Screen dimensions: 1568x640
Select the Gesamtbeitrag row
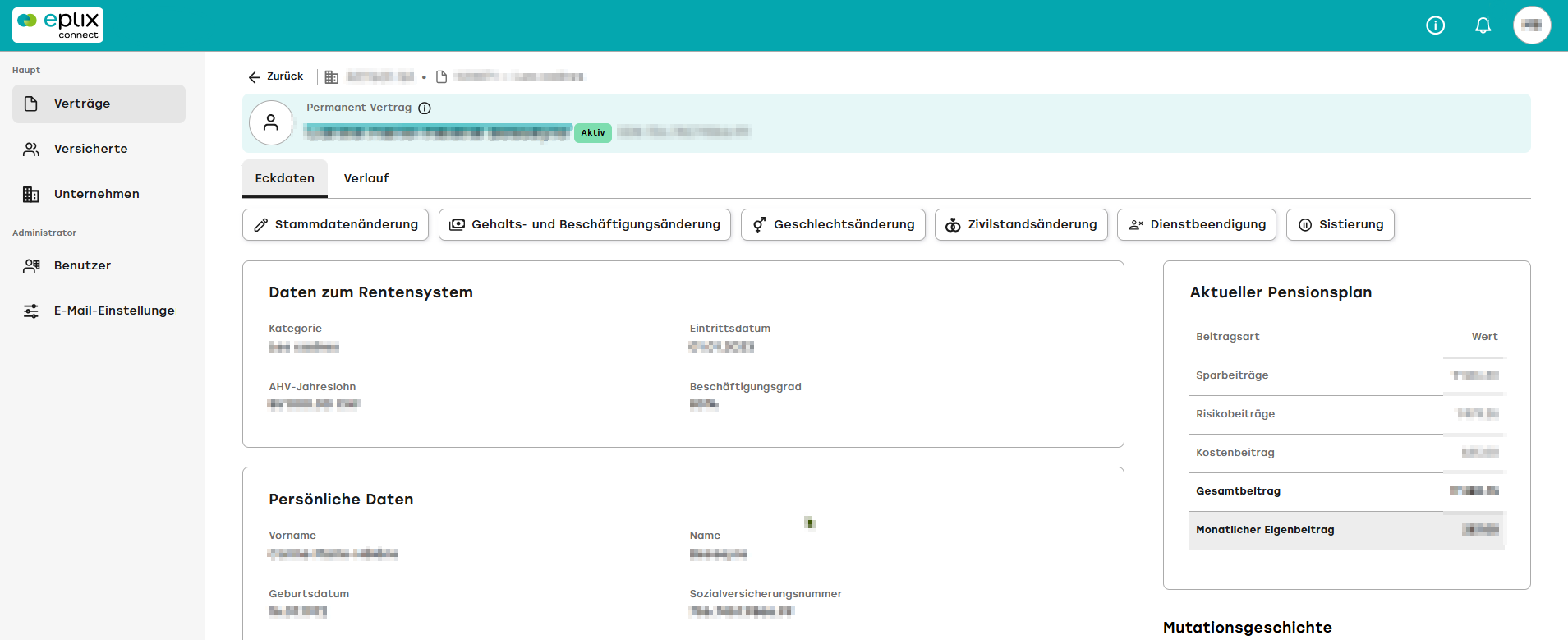tap(1347, 492)
